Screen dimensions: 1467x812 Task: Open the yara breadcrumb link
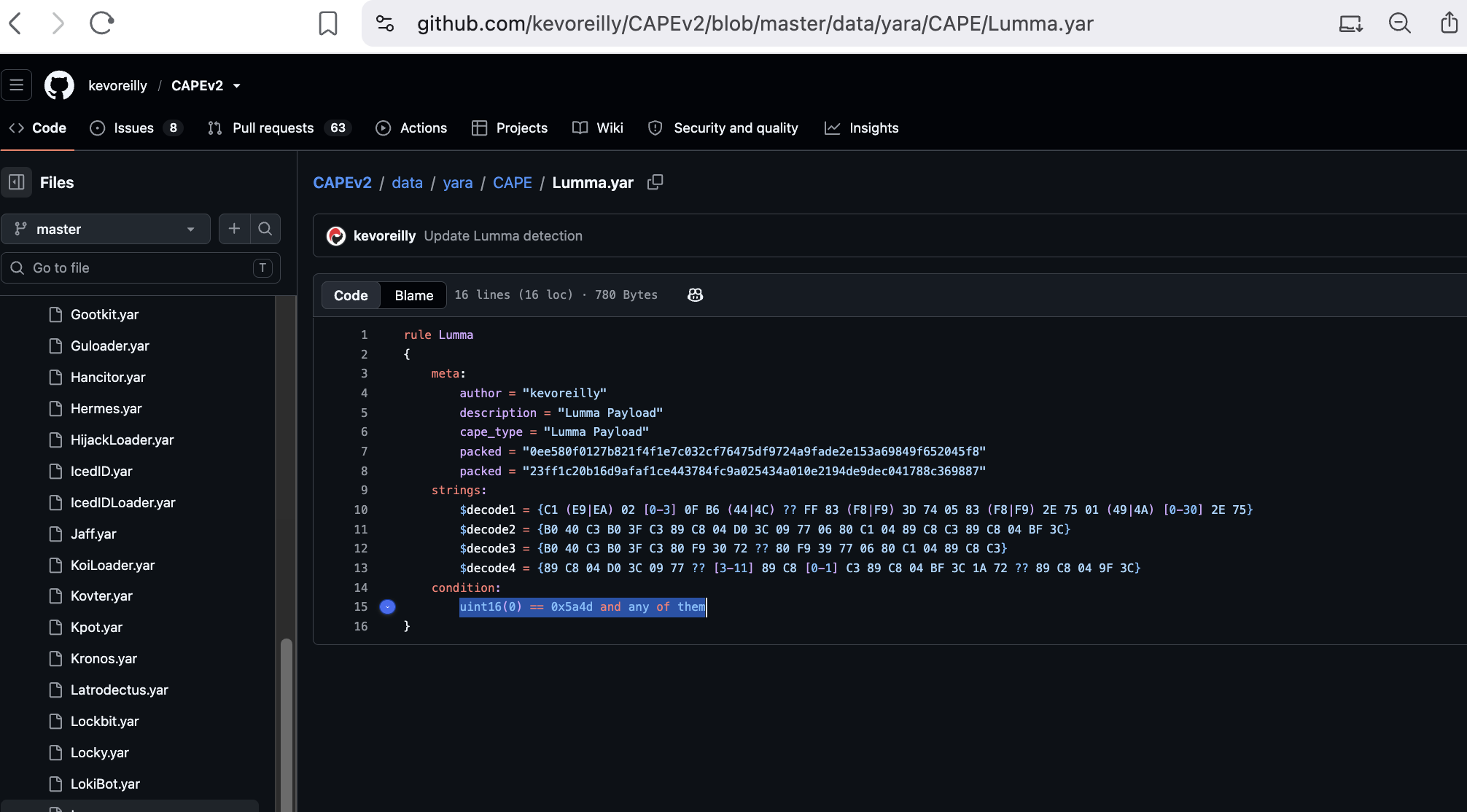(457, 182)
